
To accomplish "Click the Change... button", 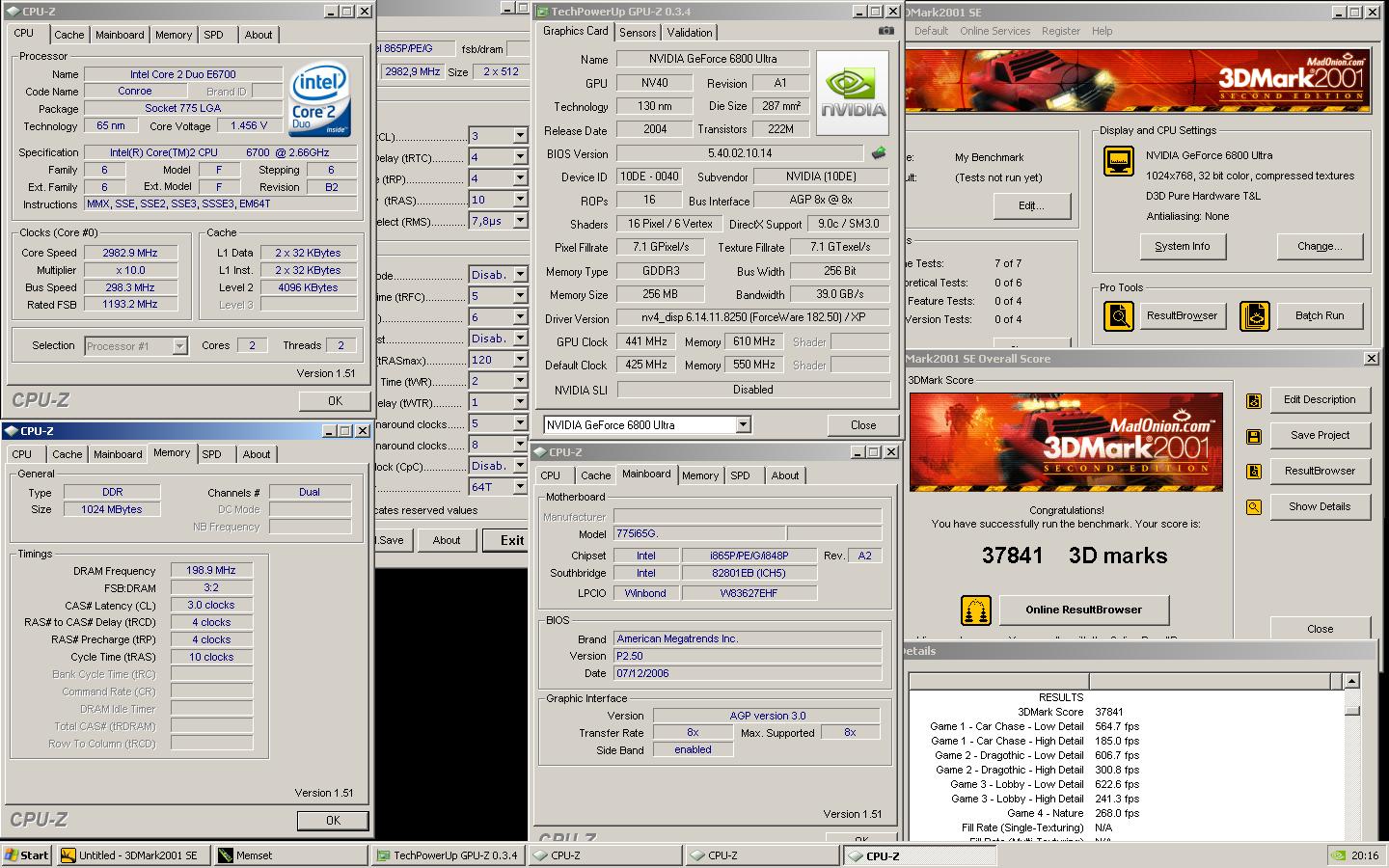I will [1320, 246].
